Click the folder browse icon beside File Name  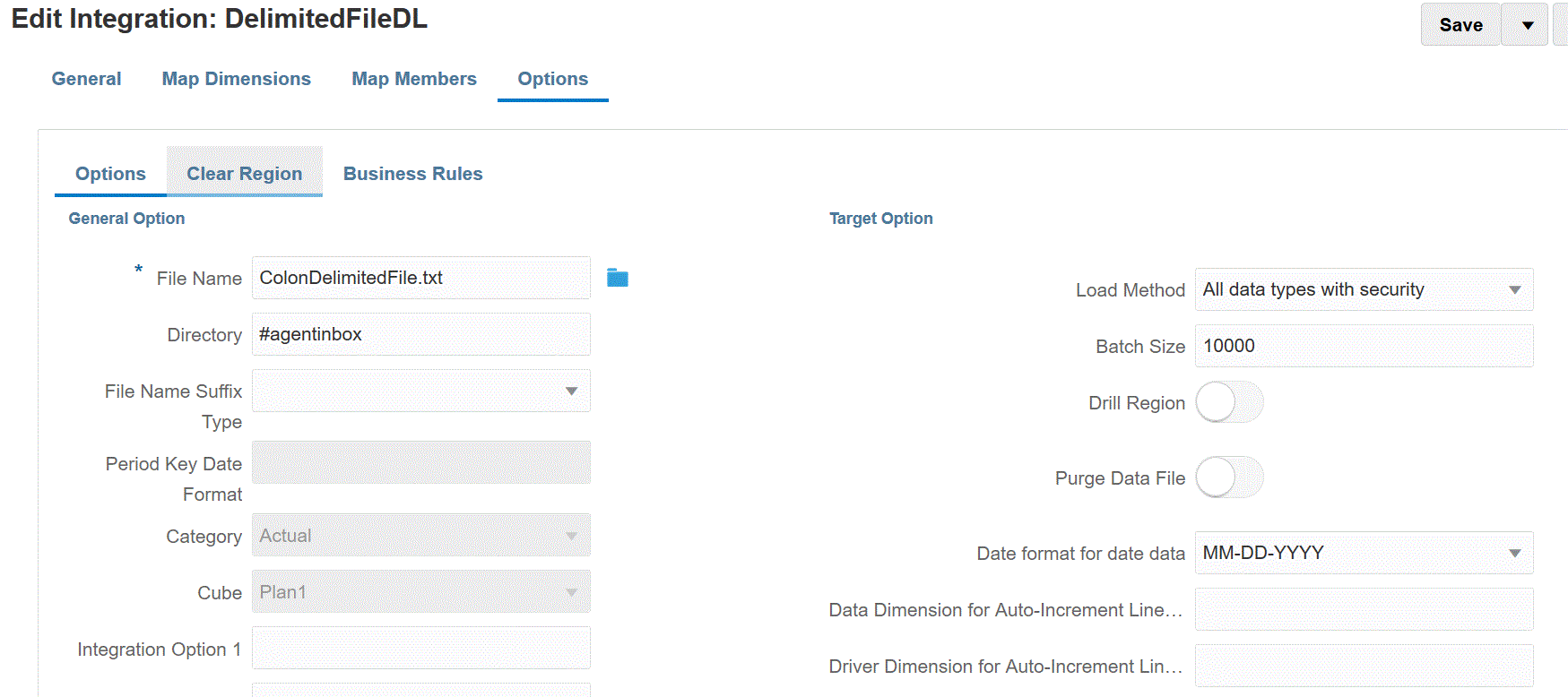[x=618, y=278]
